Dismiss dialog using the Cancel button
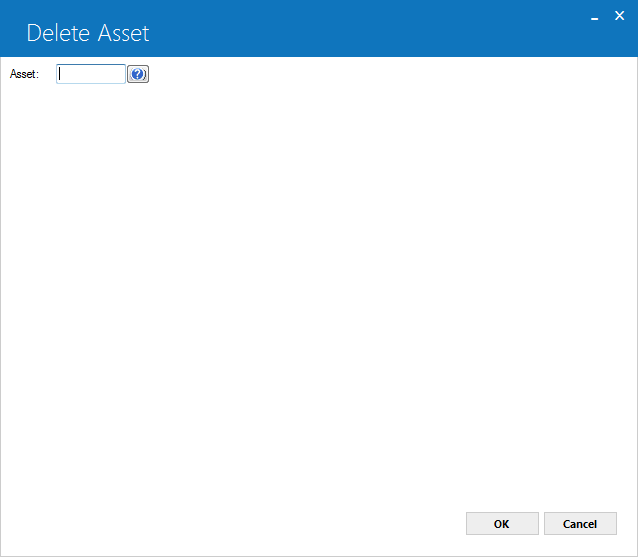The height and width of the screenshot is (557, 638). 580,524
